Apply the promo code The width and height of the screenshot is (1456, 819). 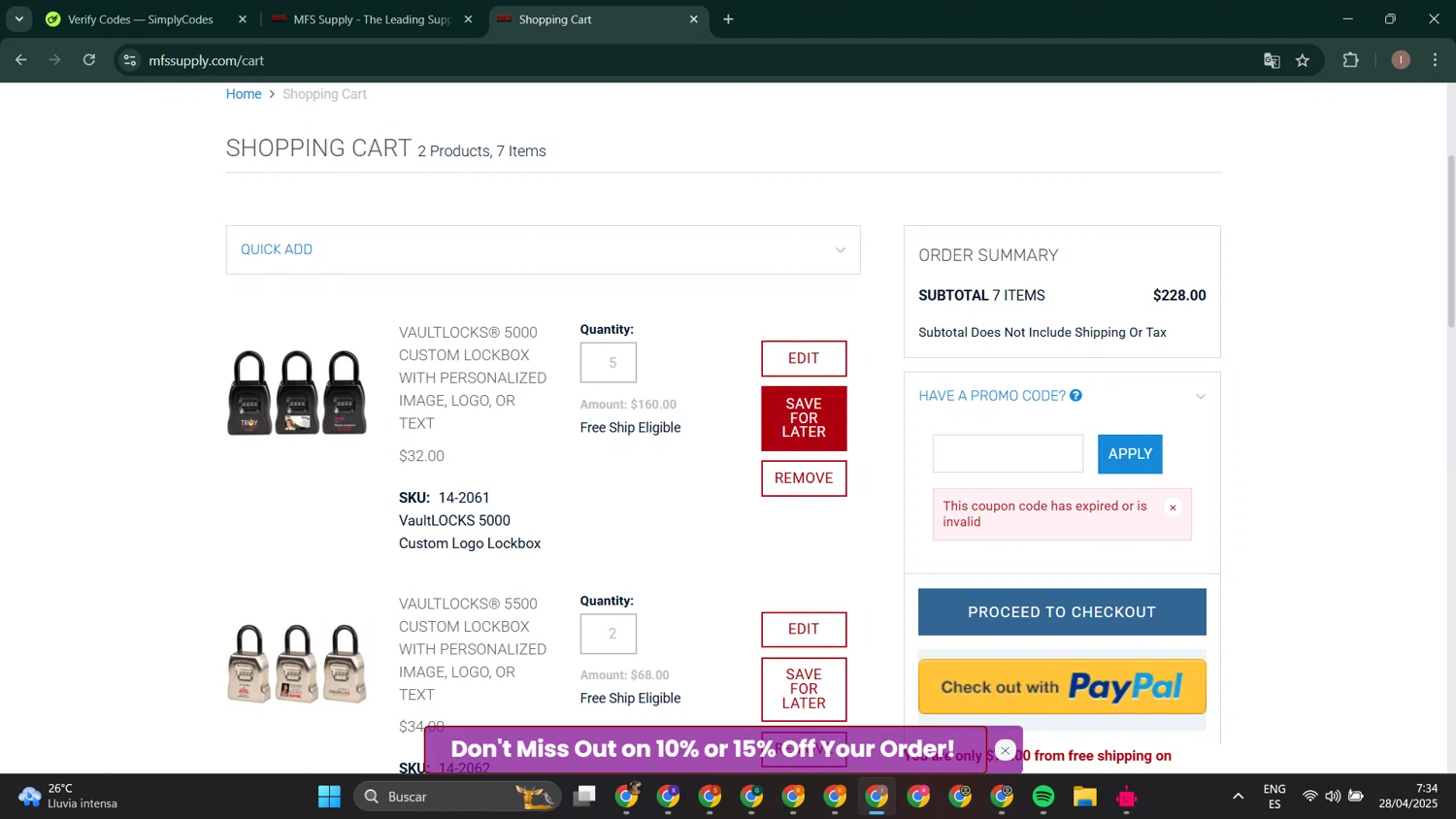click(1130, 454)
